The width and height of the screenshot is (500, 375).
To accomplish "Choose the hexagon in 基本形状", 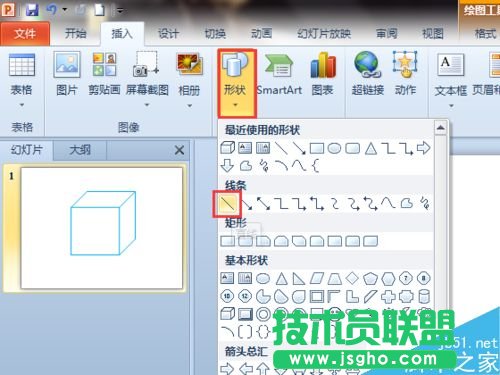I will (388, 278).
